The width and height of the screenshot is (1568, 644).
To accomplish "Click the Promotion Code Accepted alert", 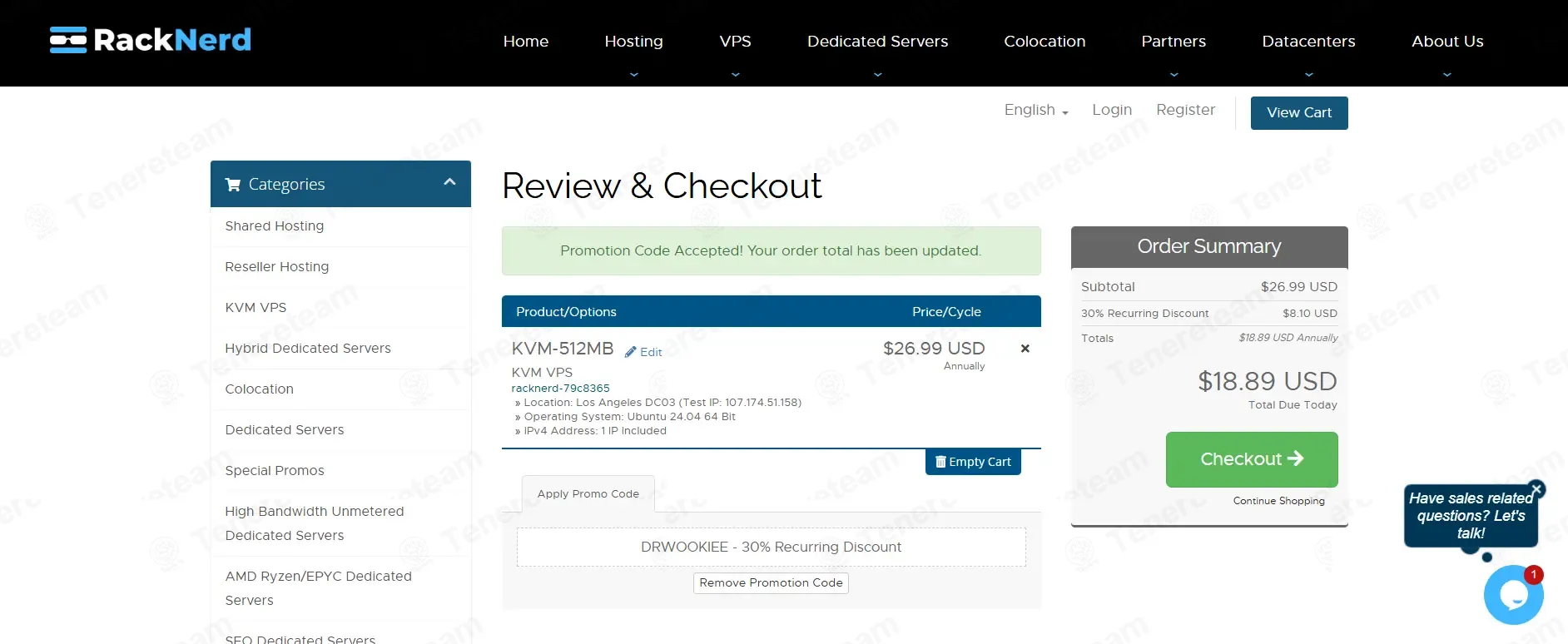I will pos(771,251).
